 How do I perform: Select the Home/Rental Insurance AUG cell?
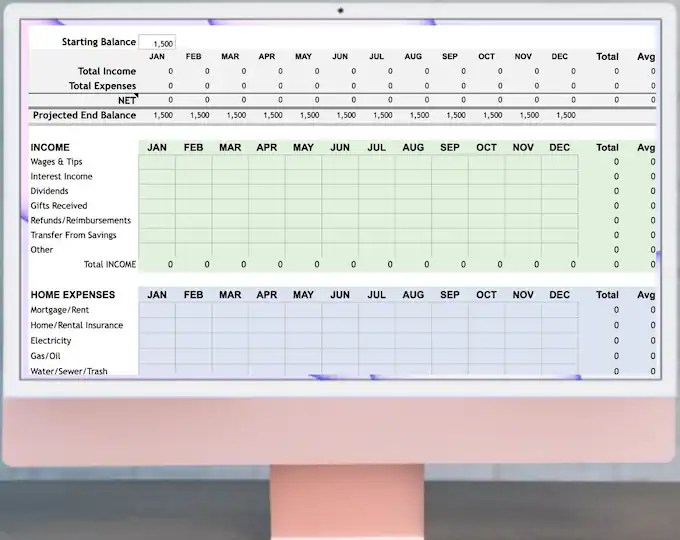click(413, 325)
